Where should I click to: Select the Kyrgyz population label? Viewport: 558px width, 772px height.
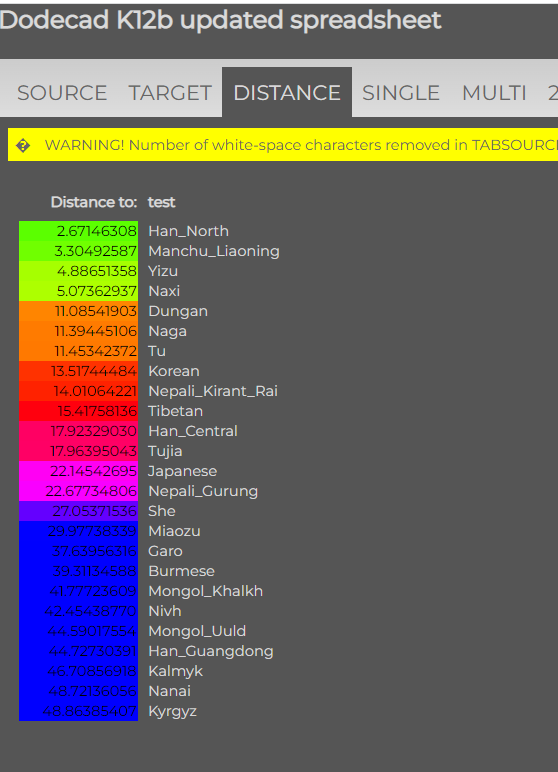pyautogui.click(x=172, y=711)
